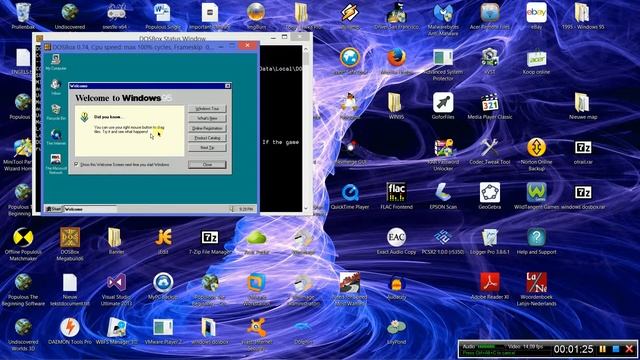Click the scrollbar in DOSBox Status Window
This screenshot has width=640, height=360.
(x=306, y=129)
